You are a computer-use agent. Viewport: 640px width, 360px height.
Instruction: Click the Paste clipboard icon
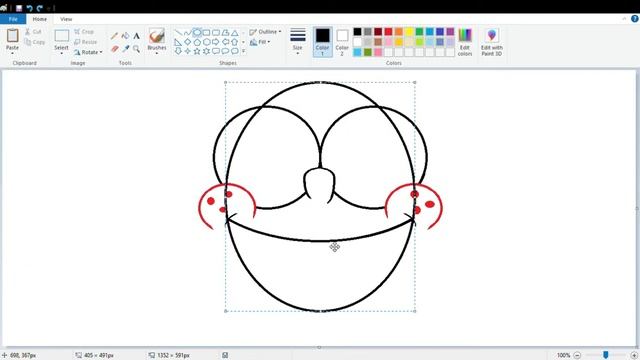[x=12, y=36]
